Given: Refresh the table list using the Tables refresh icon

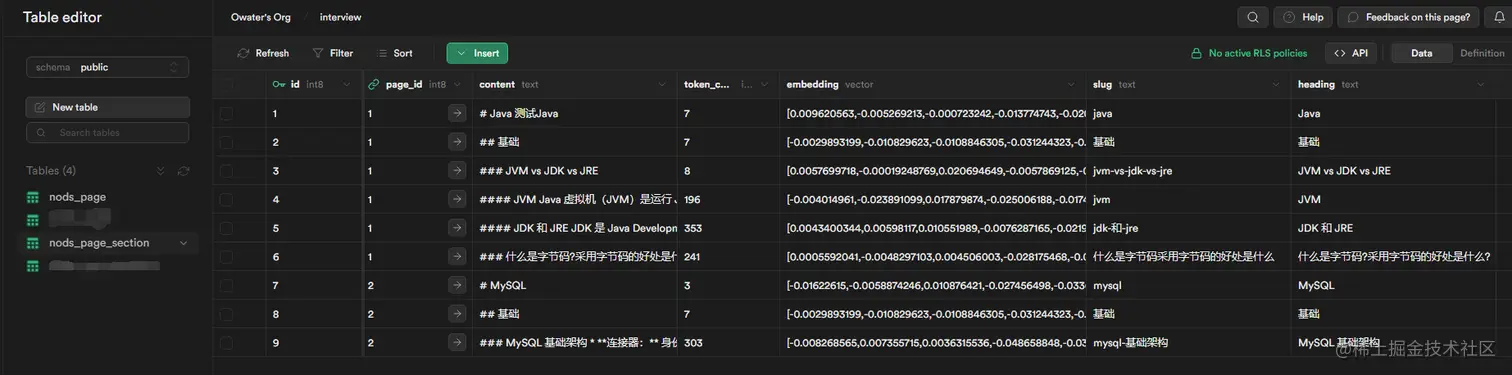Looking at the screenshot, I should pyautogui.click(x=183, y=171).
